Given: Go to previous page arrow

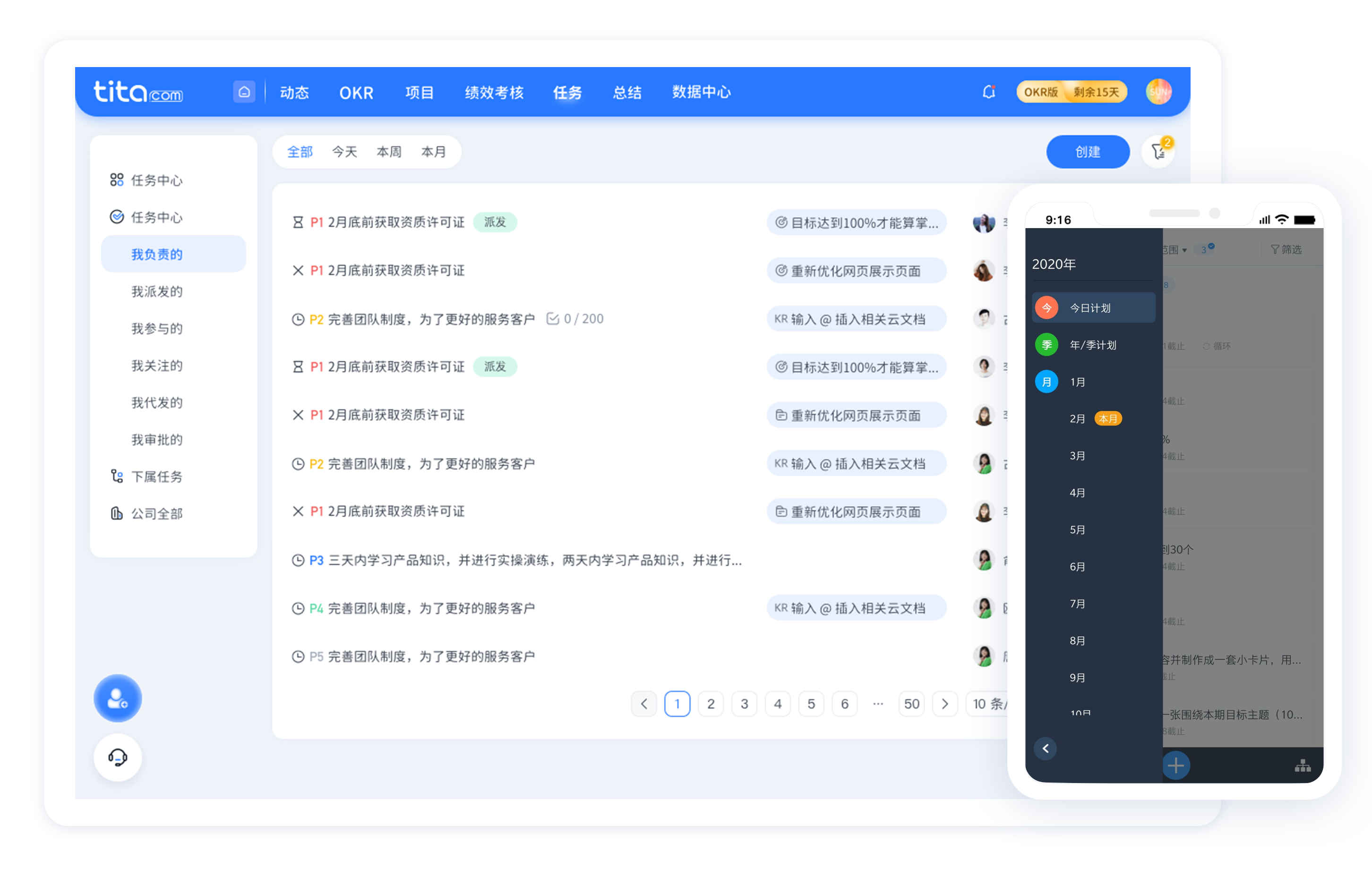Looking at the screenshot, I should [644, 704].
